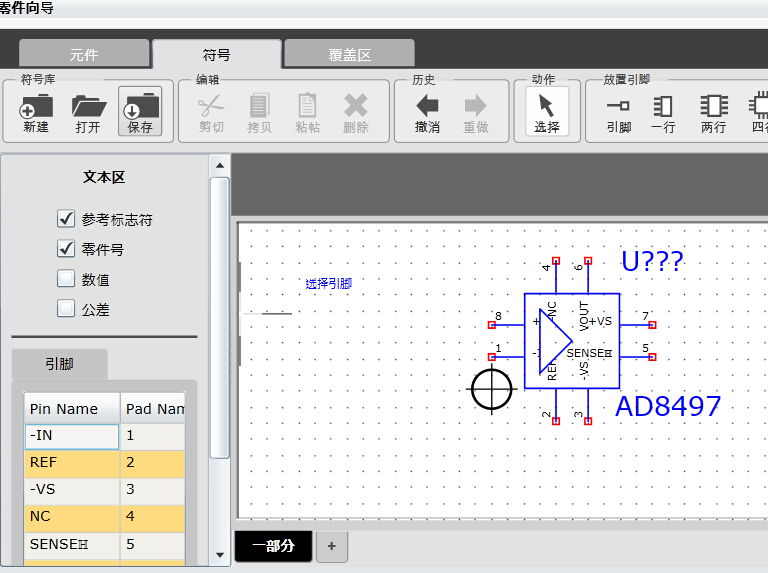Uncheck the 零件号 checkbox
Image resolution: width=768 pixels, height=573 pixels.
[x=66, y=249]
